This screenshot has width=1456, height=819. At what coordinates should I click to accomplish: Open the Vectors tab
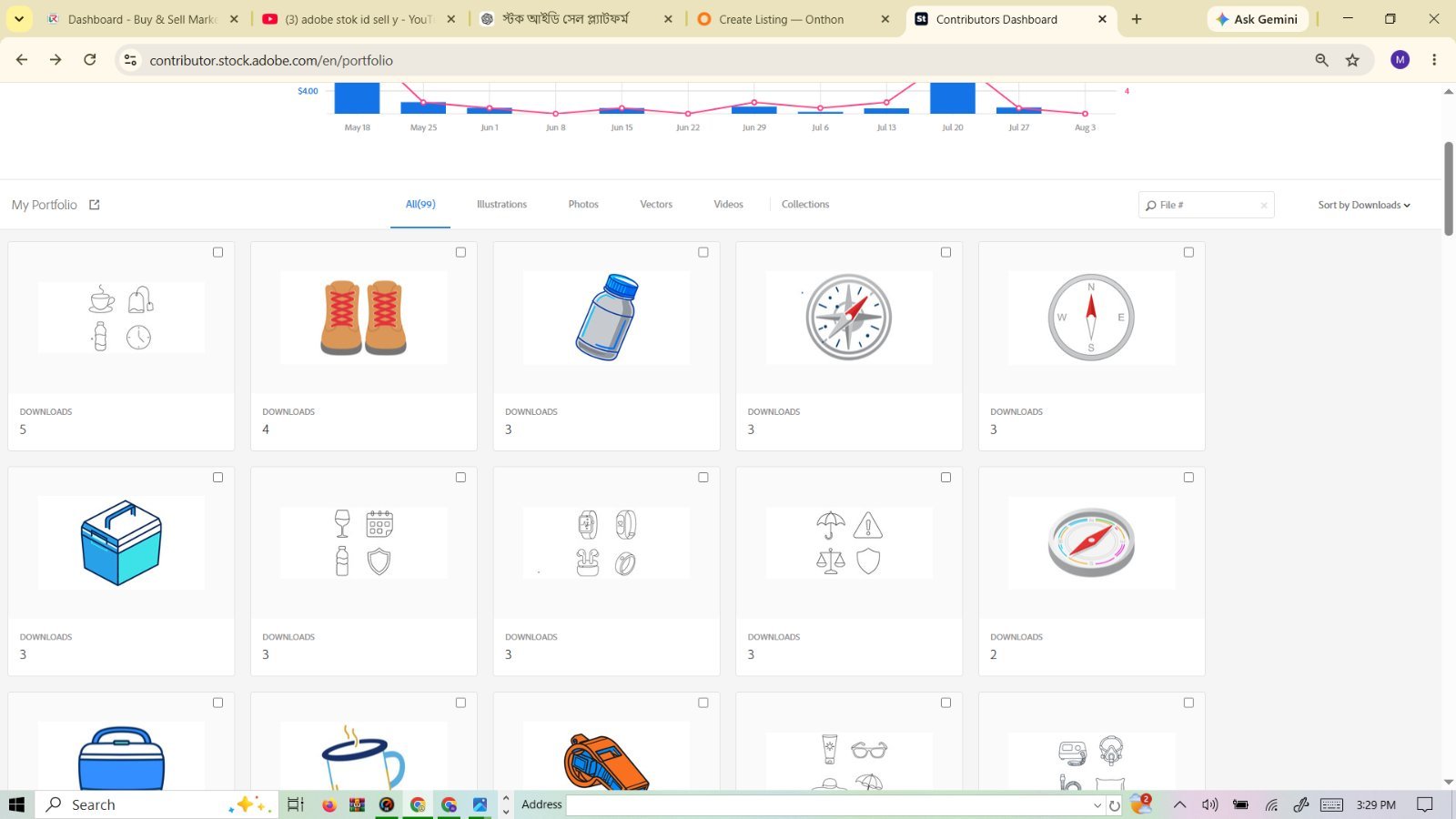656,205
